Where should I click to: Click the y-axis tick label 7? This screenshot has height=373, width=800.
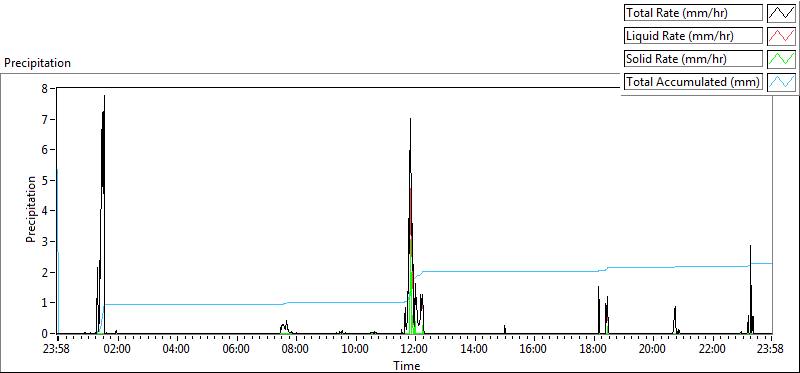tap(44, 119)
